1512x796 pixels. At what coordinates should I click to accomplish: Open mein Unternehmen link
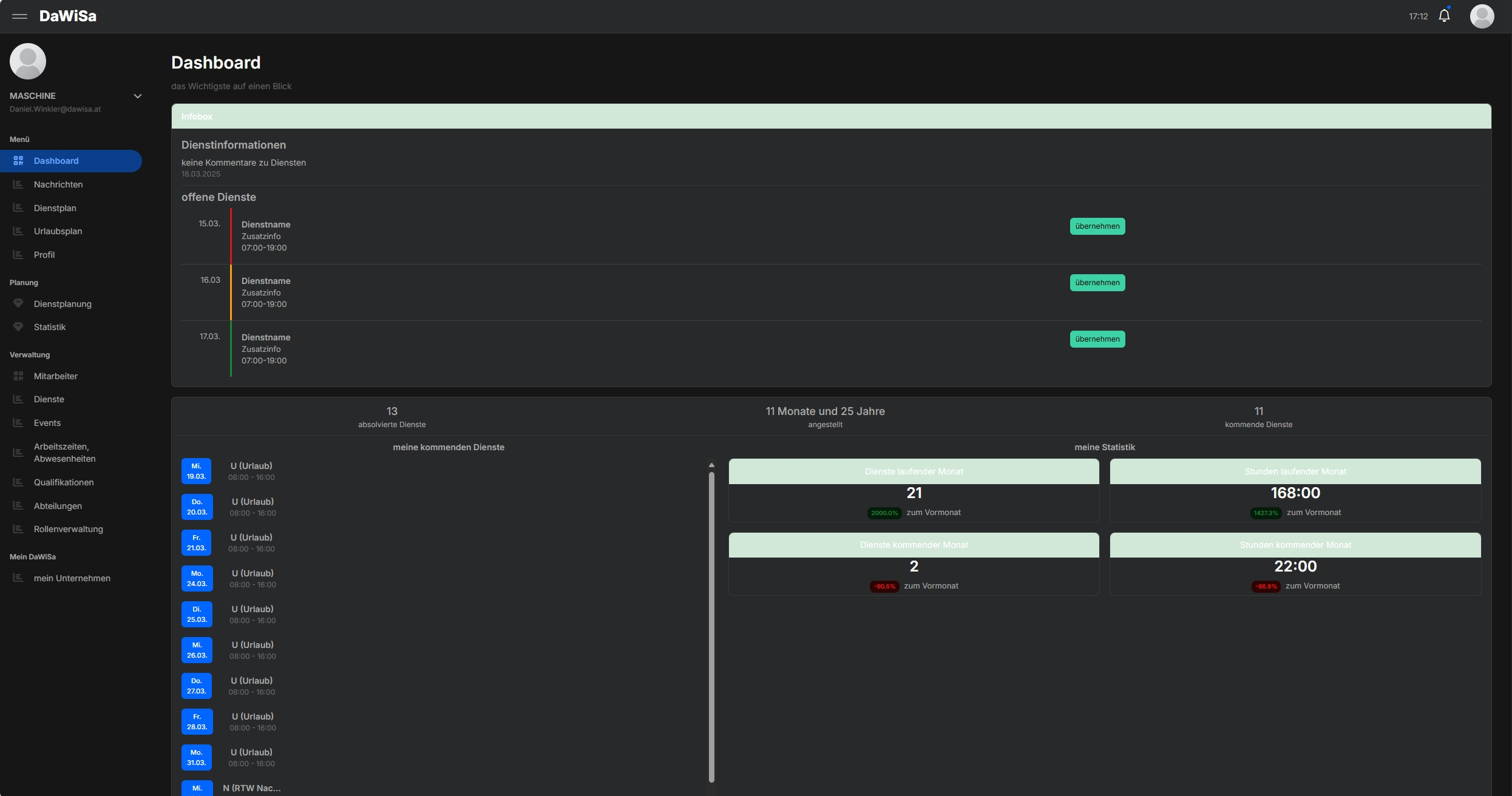[72, 578]
